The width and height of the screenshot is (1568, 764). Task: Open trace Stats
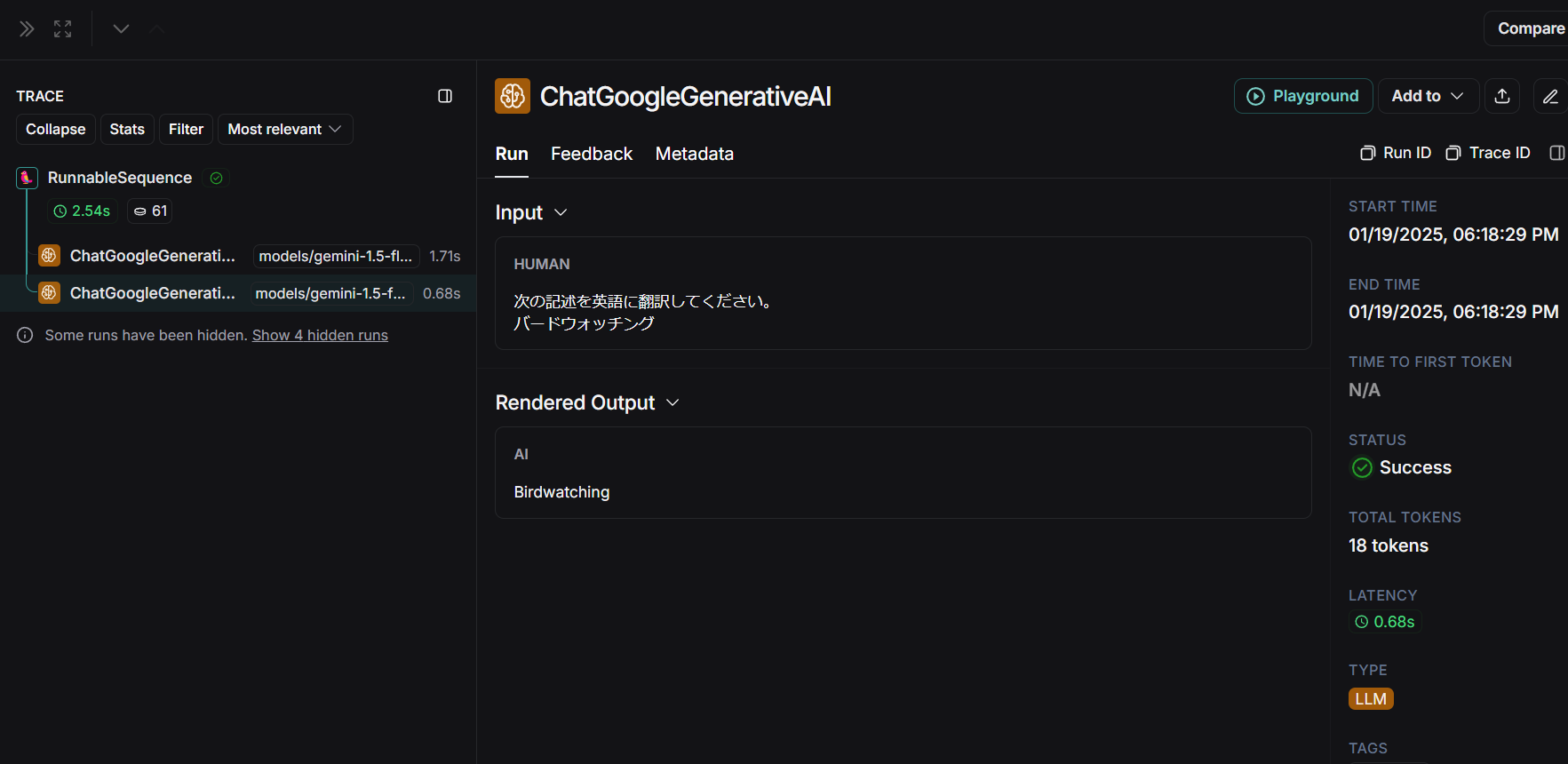(x=127, y=130)
